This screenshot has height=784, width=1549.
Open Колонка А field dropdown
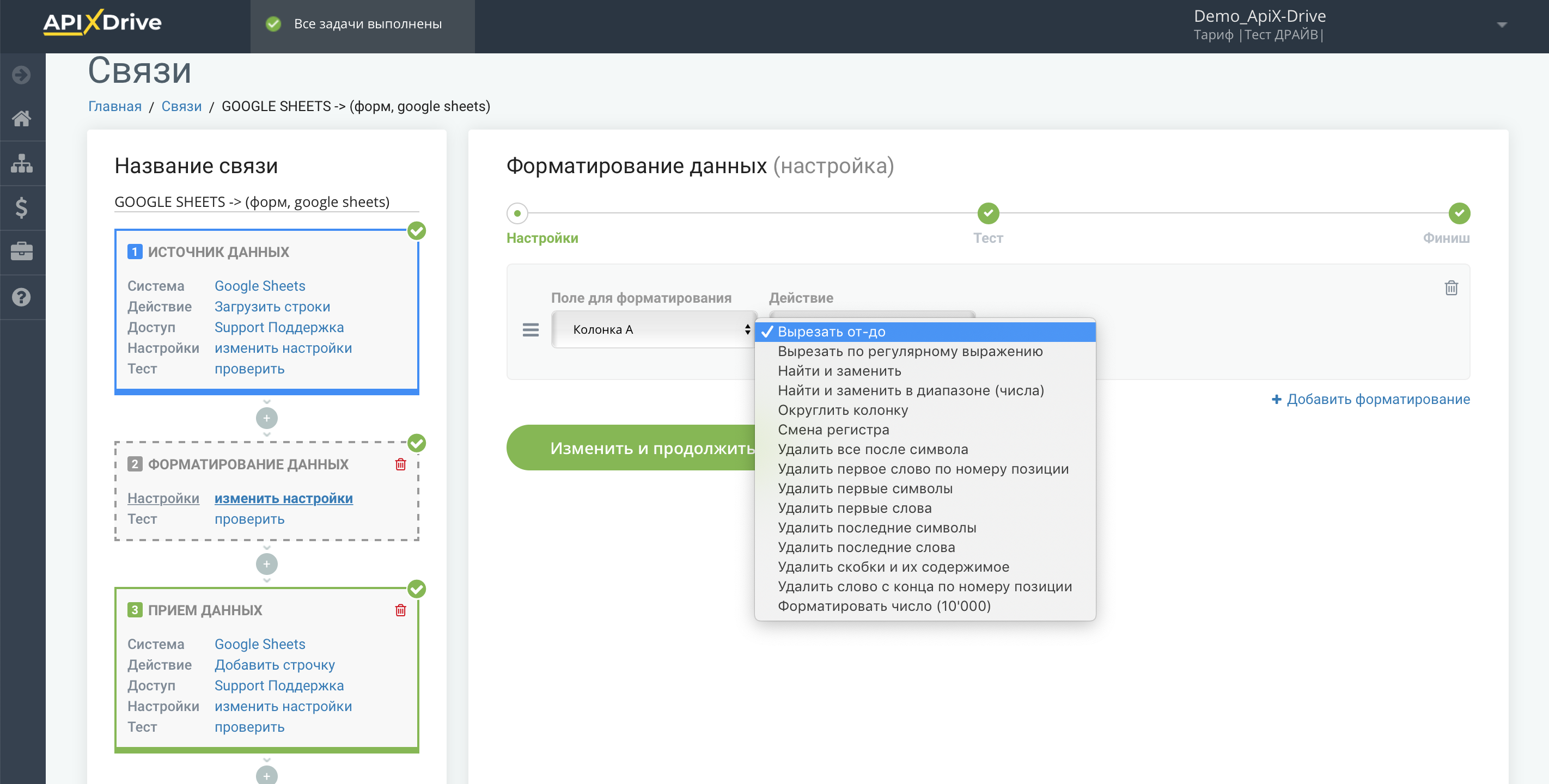click(654, 329)
